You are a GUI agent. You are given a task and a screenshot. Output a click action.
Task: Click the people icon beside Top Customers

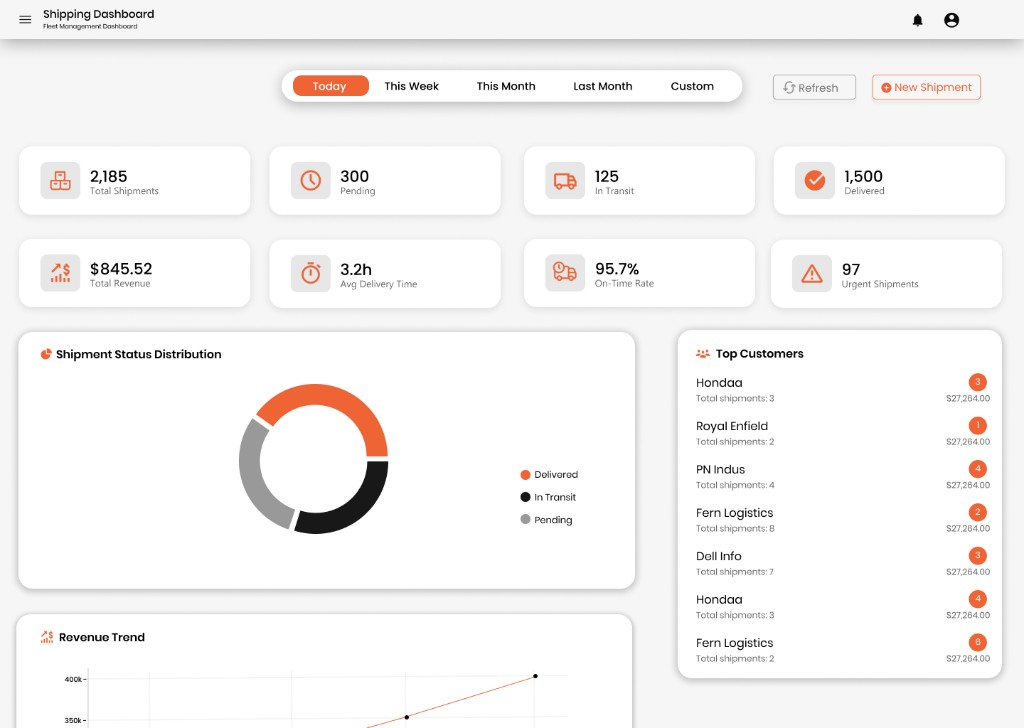point(703,353)
